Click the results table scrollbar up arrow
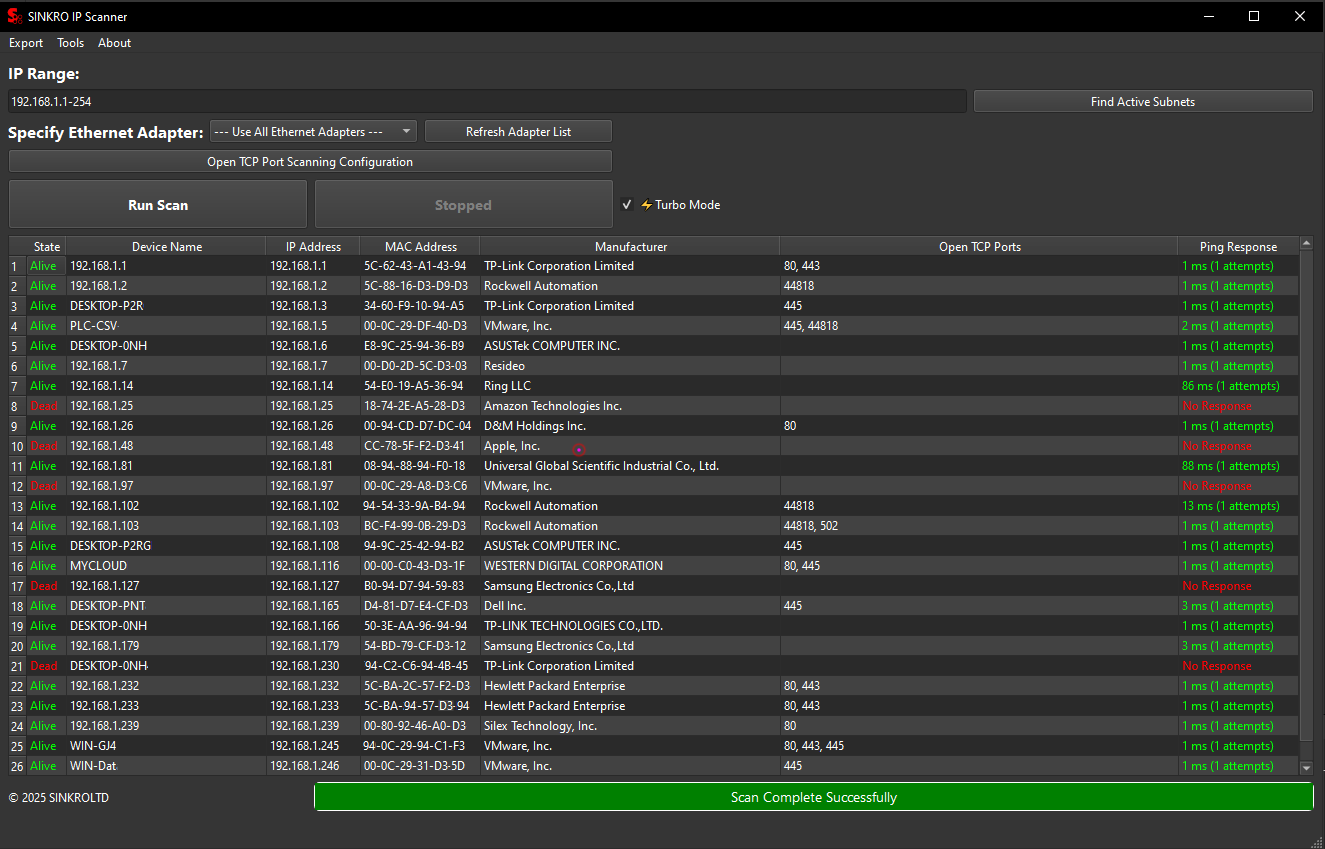This screenshot has height=849, width=1325. coord(1306,244)
